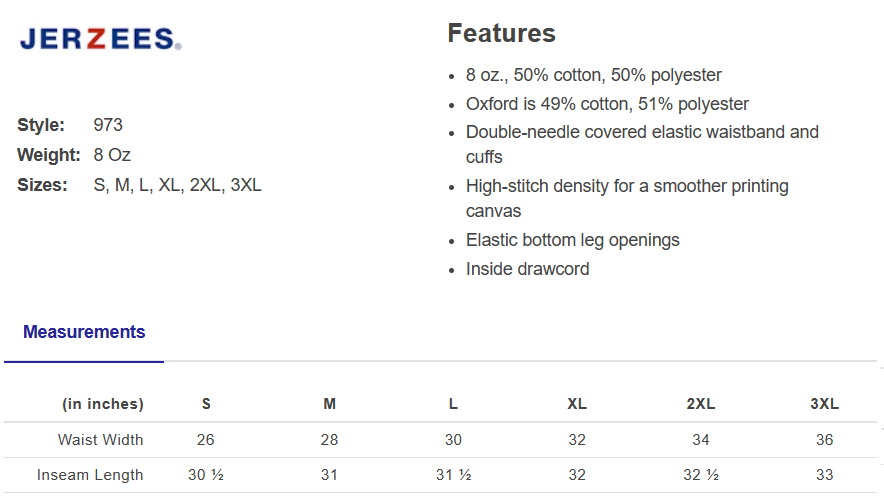
Task: Click the JERZEES brand logo
Action: point(100,40)
